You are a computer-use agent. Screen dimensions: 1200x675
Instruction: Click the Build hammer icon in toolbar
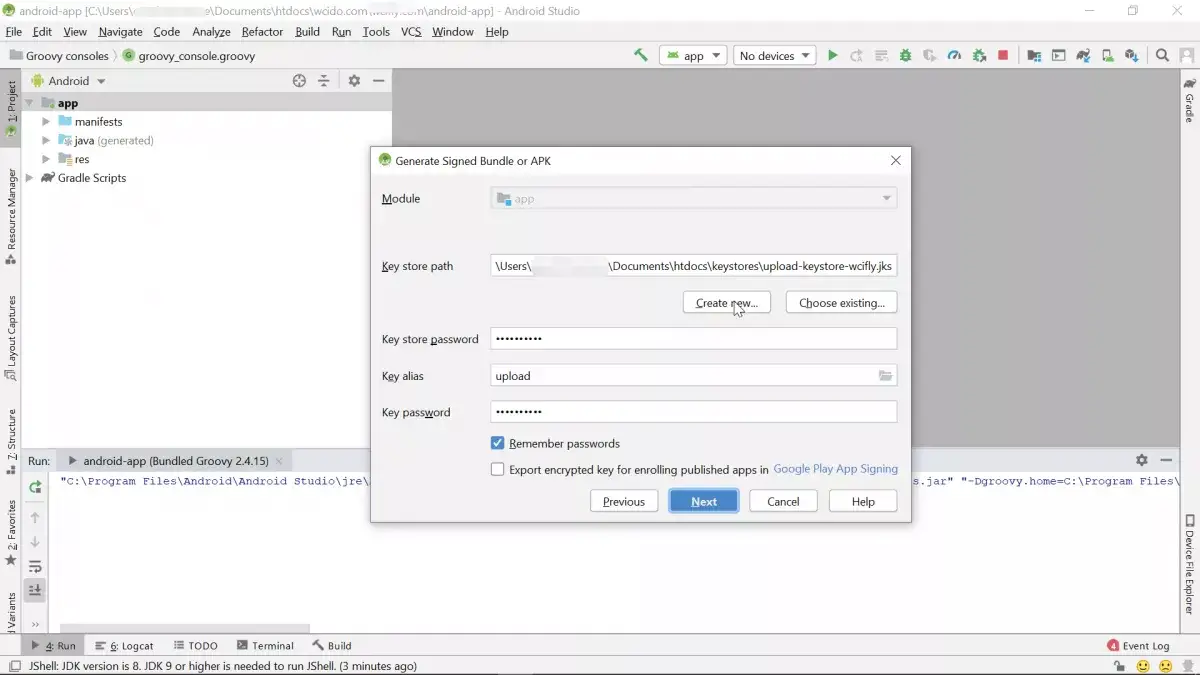click(x=641, y=56)
